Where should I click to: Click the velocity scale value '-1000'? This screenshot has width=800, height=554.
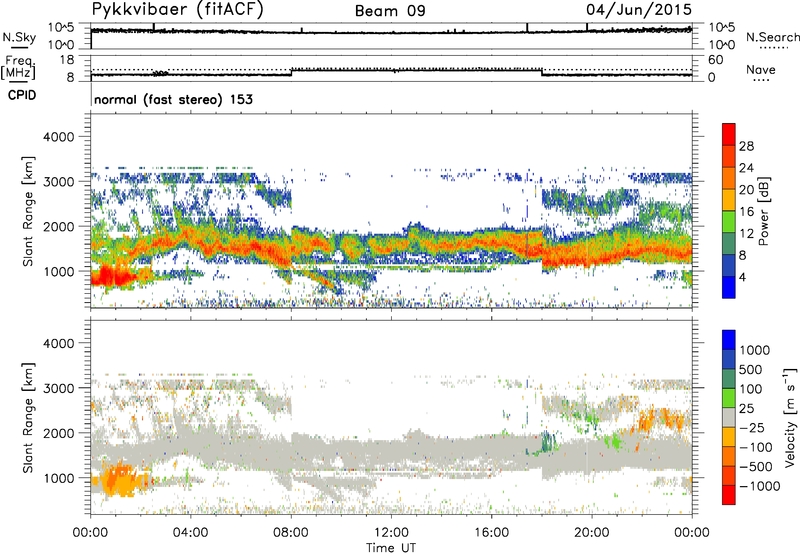[760, 486]
